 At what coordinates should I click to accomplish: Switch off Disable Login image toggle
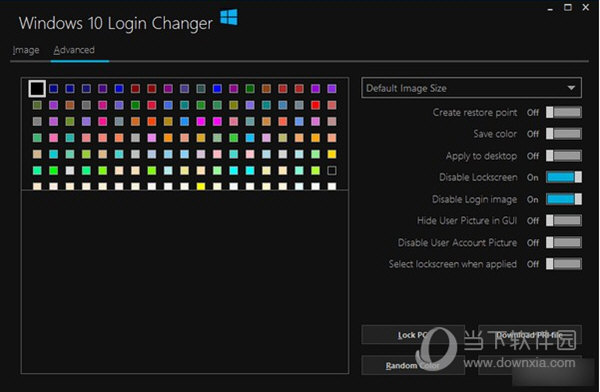tap(564, 199)
